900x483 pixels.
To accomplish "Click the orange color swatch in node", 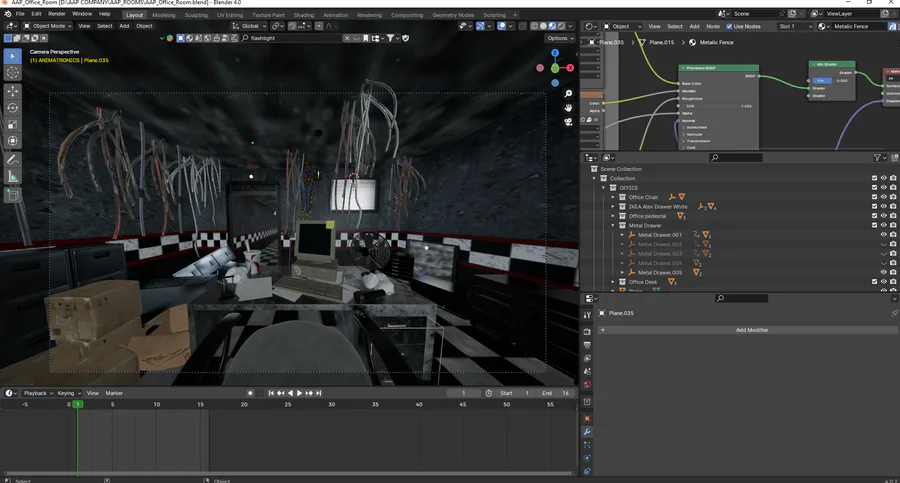I will [x=592, y=95].
